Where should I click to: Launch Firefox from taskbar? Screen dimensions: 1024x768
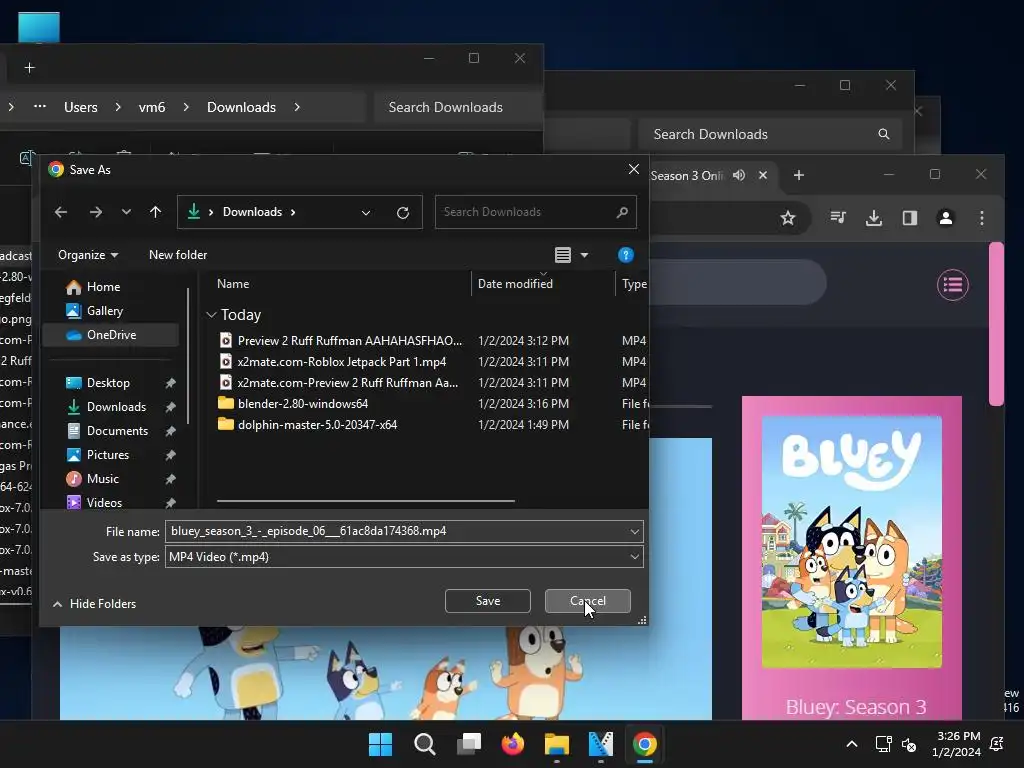[x=513, y=744]
